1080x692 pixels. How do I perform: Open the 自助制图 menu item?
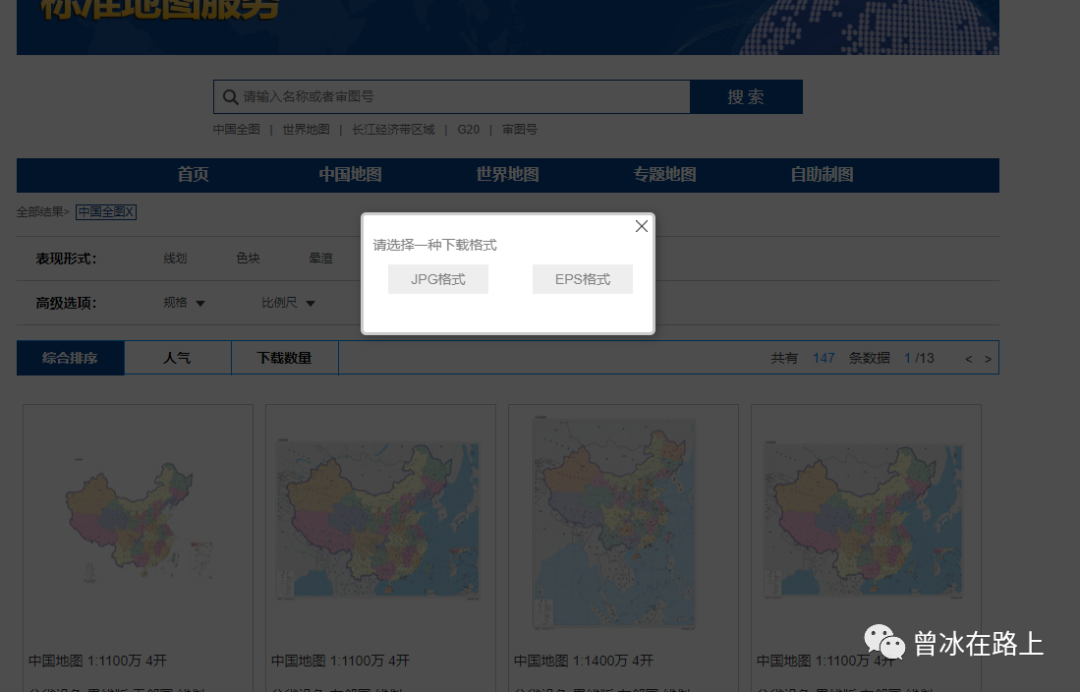(821, 174)
